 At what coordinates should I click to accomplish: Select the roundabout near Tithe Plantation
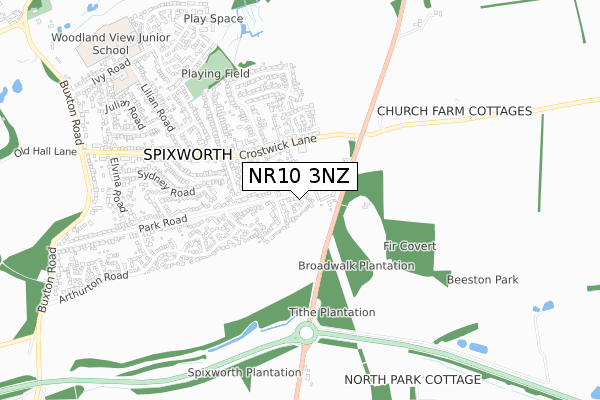307,333
